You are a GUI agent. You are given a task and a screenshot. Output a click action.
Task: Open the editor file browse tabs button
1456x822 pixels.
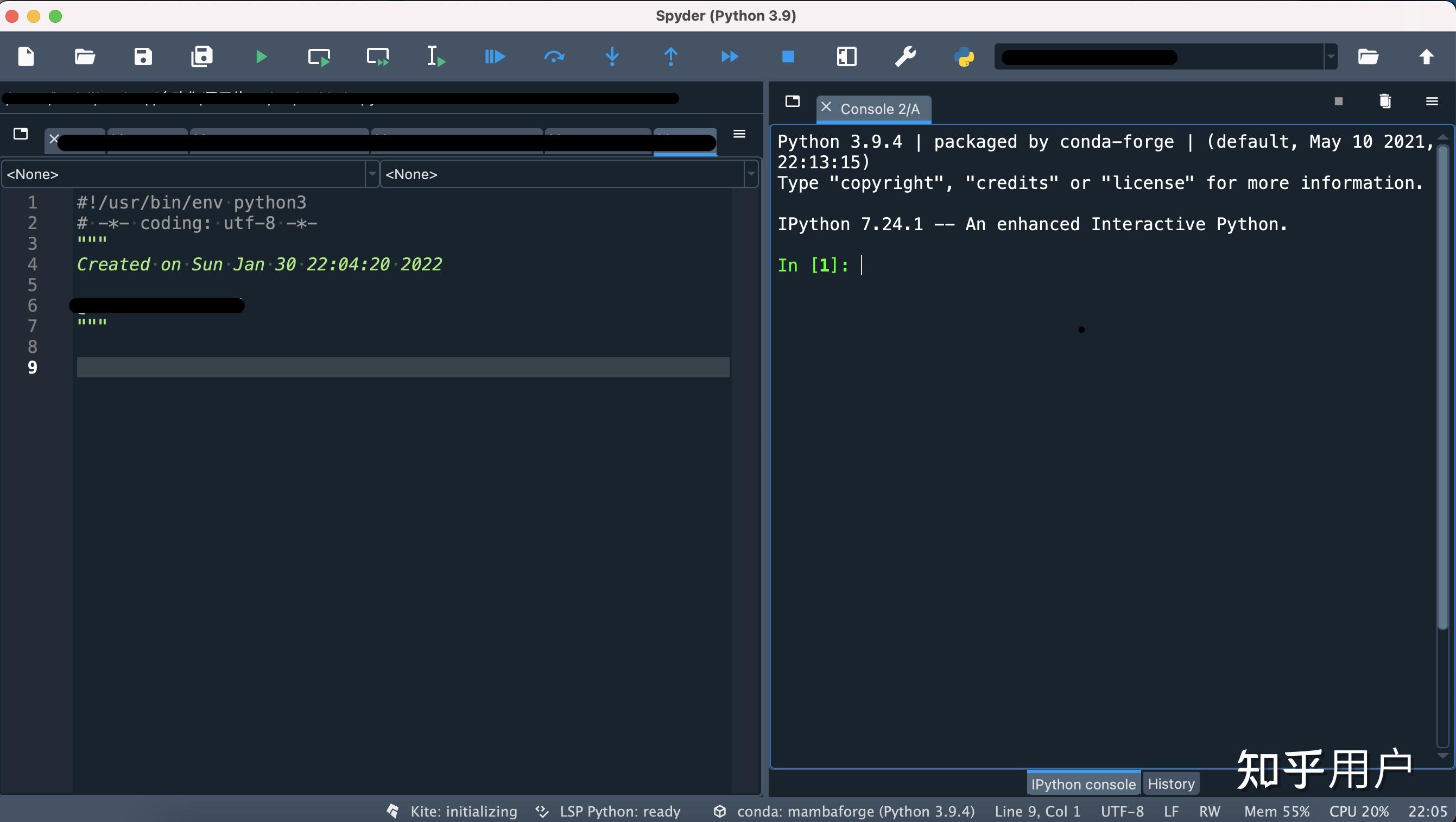pyautogui.click(x=21, y=134)
